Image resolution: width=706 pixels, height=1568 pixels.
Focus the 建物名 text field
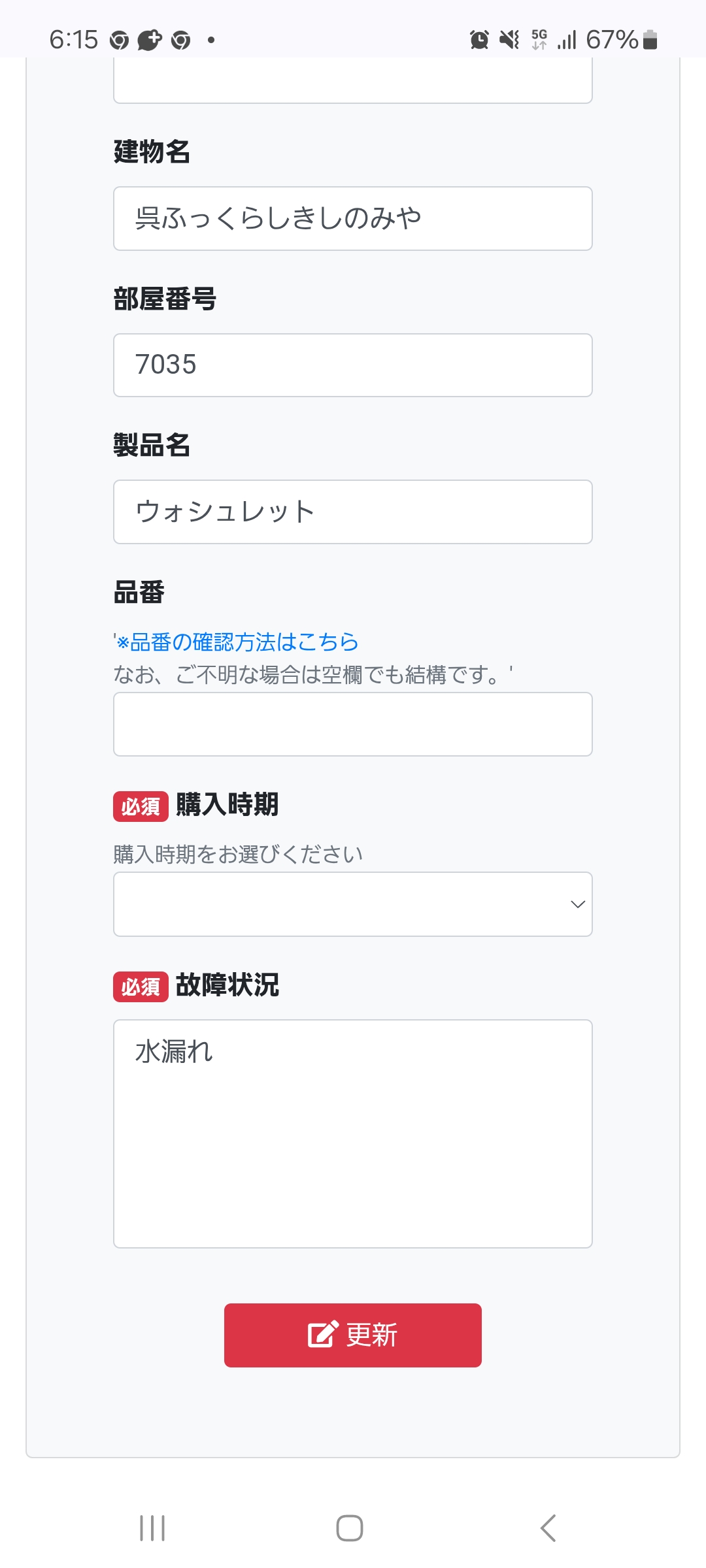pos(353,218)
